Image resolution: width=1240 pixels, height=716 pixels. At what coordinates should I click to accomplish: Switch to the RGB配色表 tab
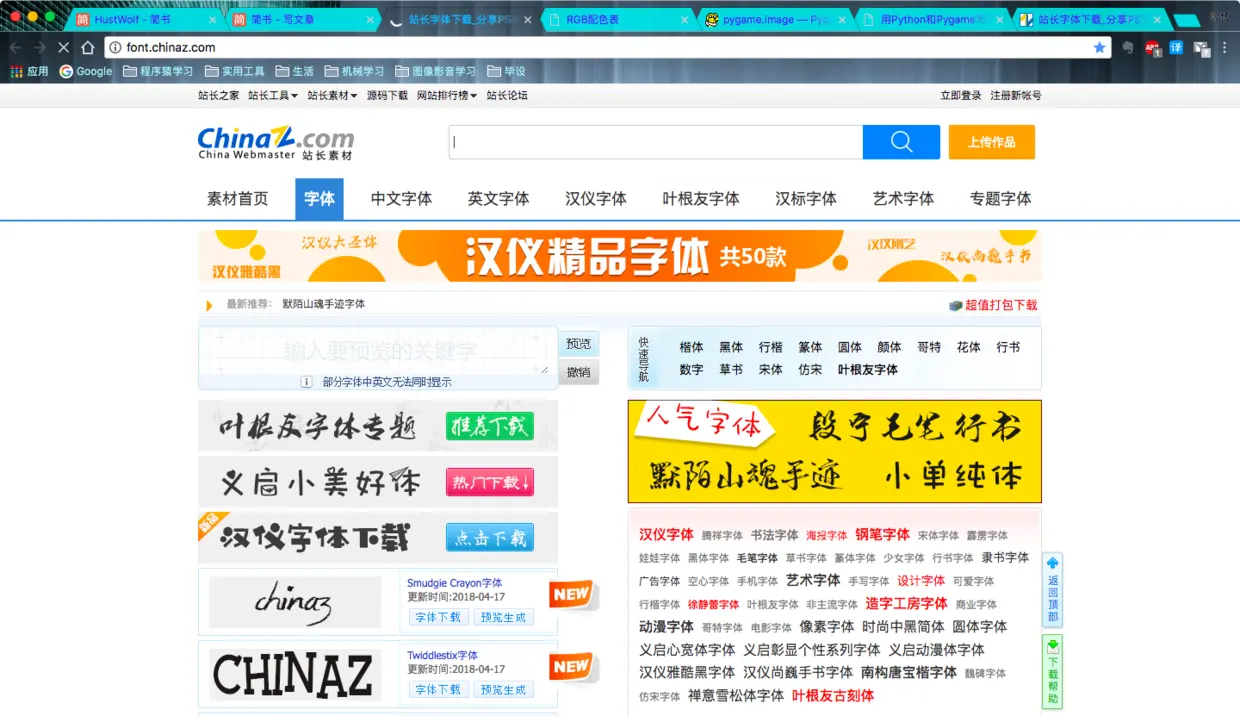617,19
